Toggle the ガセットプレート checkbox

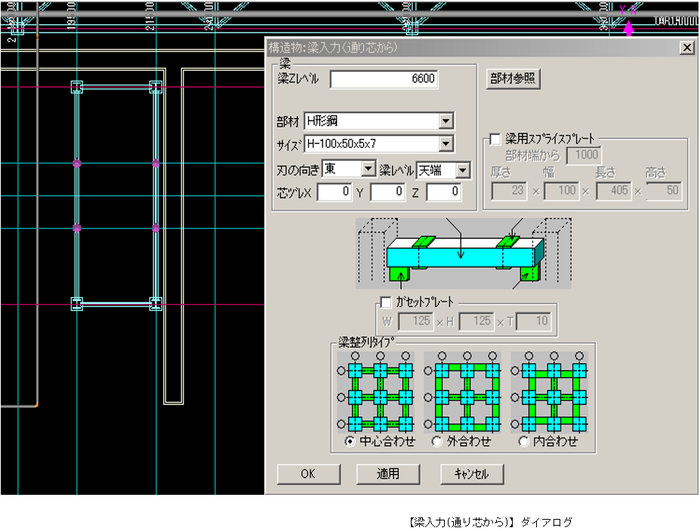pyautogui.click(x=387, y=302)
